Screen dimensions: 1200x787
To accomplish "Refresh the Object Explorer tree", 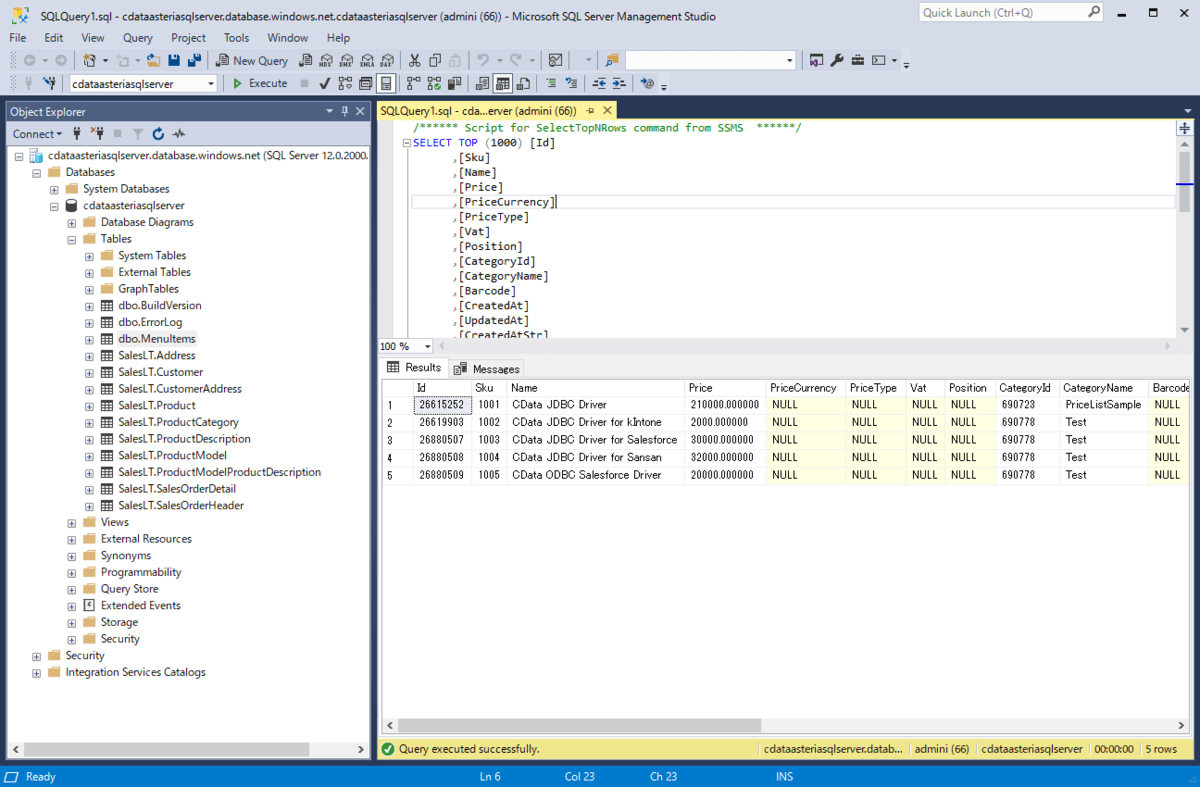I will [159, 134].
